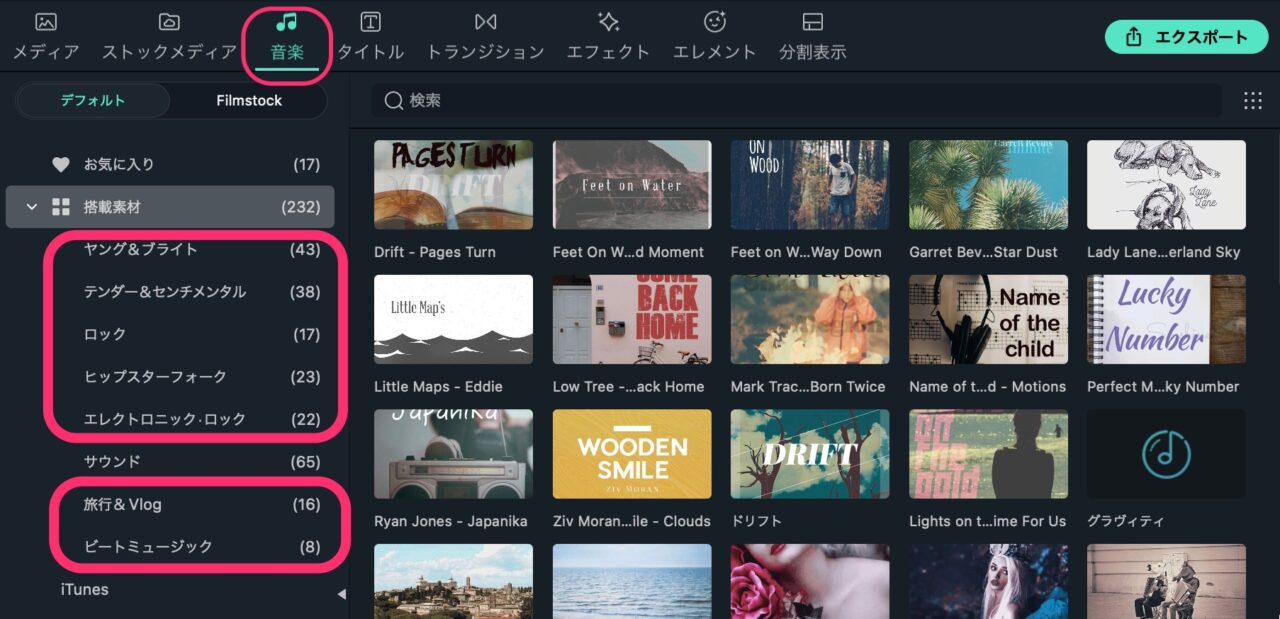Select the Feet on Water mountain thumbnail
The height and width of the screenshot is (619, 1280).
[x=632, y=185]
